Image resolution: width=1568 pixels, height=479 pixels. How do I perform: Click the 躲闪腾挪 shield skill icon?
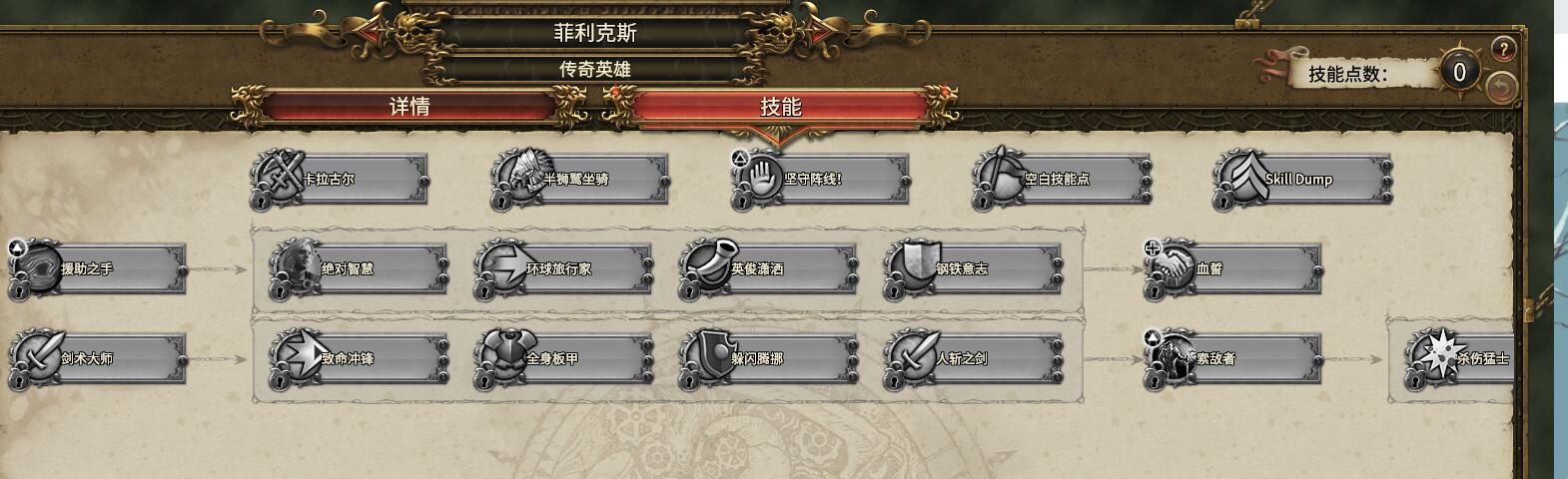tap(706, 355)
